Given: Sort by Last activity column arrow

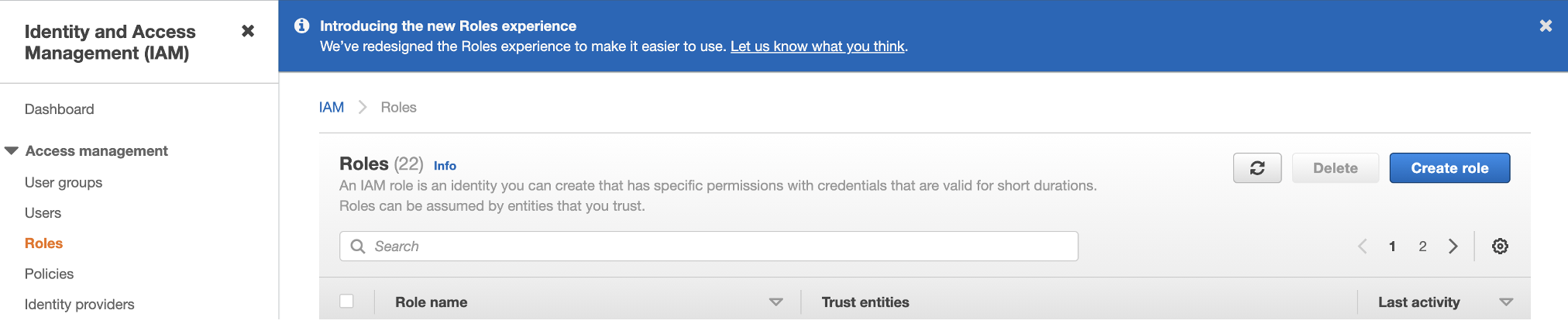Looking at the screenshot, I should tap(1506, 302).
